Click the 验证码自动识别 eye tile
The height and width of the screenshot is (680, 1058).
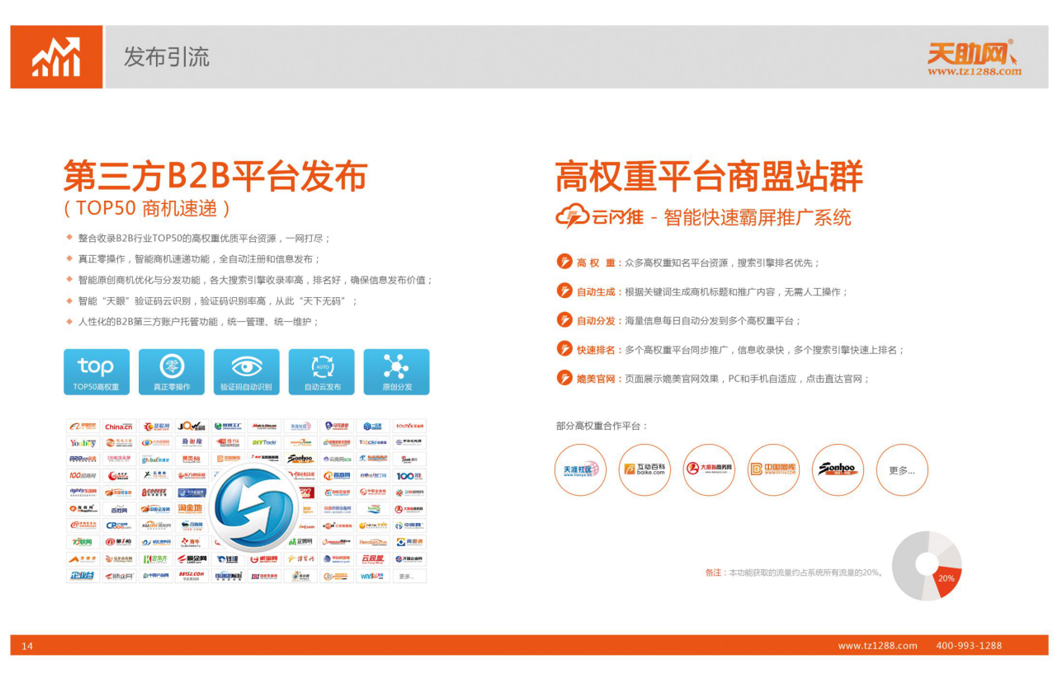coord(246,372)
